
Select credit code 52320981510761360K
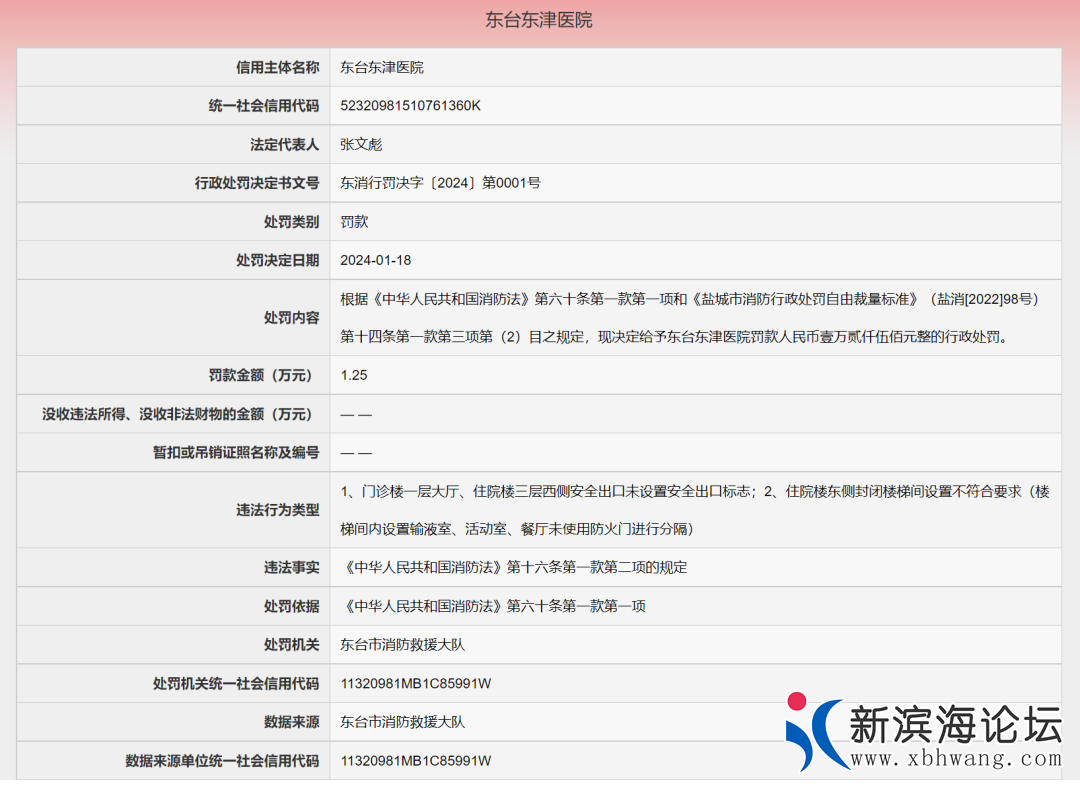point(410,106)
